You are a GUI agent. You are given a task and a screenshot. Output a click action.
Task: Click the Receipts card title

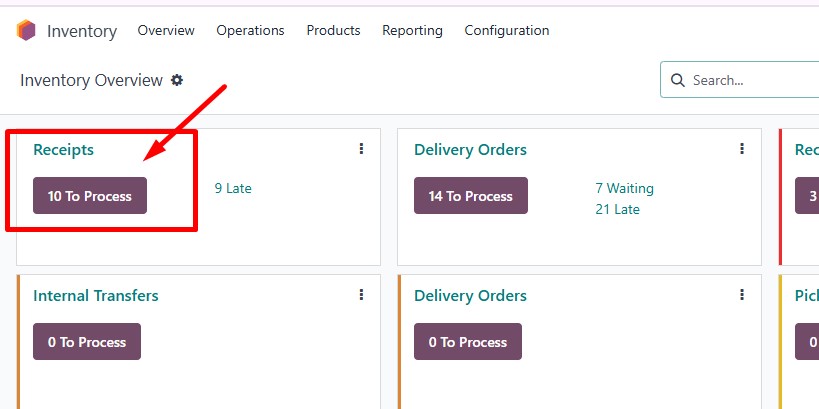tap(63, 149)
